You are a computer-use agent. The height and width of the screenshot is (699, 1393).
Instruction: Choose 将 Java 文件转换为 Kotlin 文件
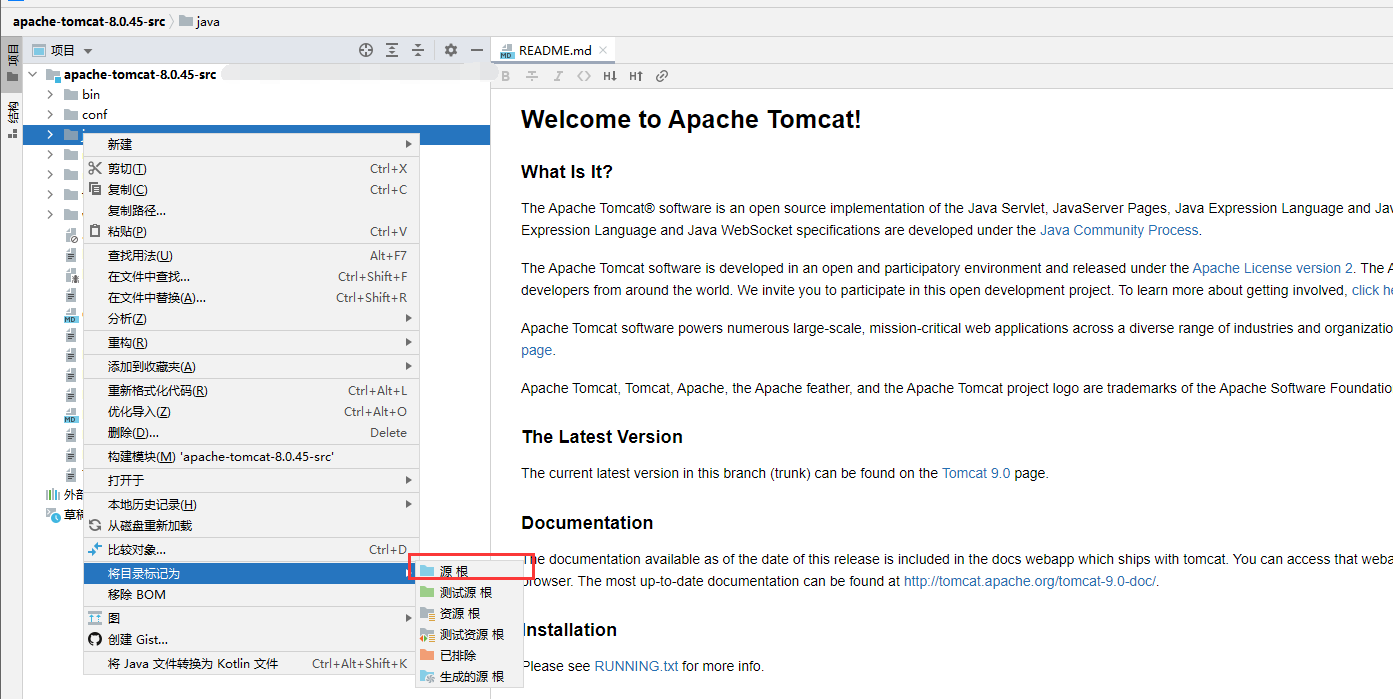pos(251,663)
